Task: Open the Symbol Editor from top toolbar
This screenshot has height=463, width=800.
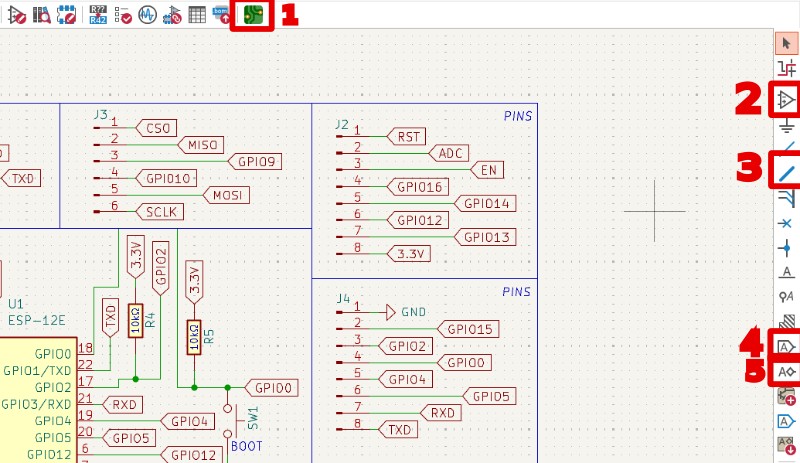Action: coord(16,15)
